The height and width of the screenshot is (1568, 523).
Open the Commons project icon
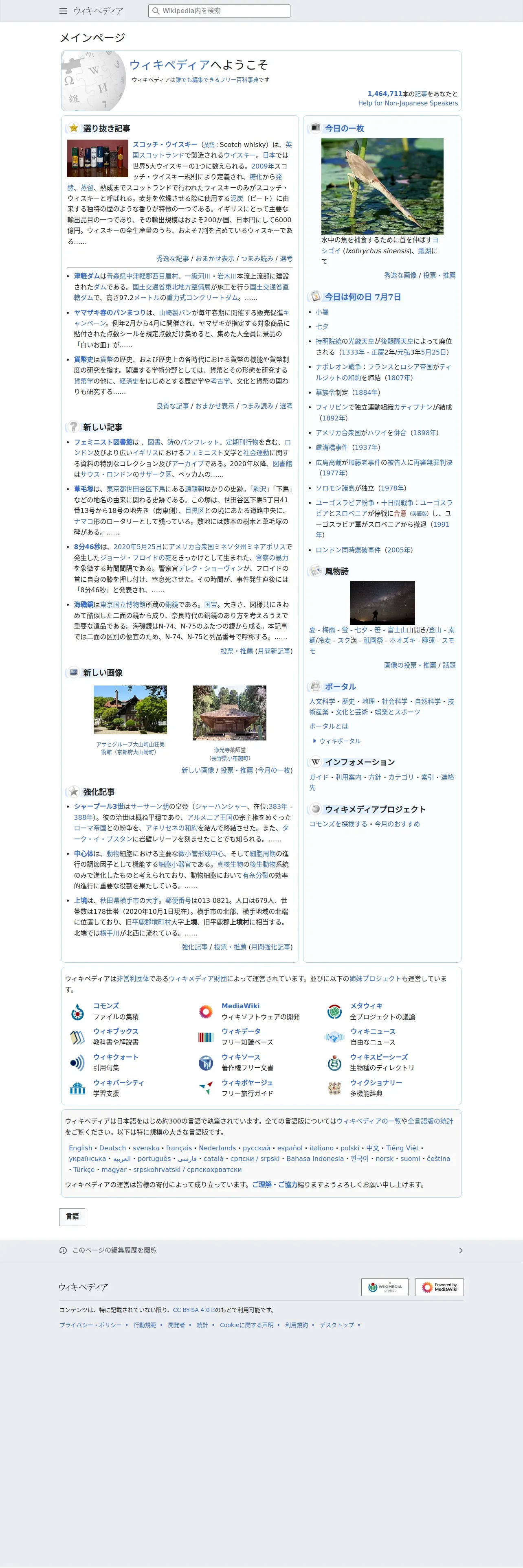pyautogui.click(x=77, y=1012)
